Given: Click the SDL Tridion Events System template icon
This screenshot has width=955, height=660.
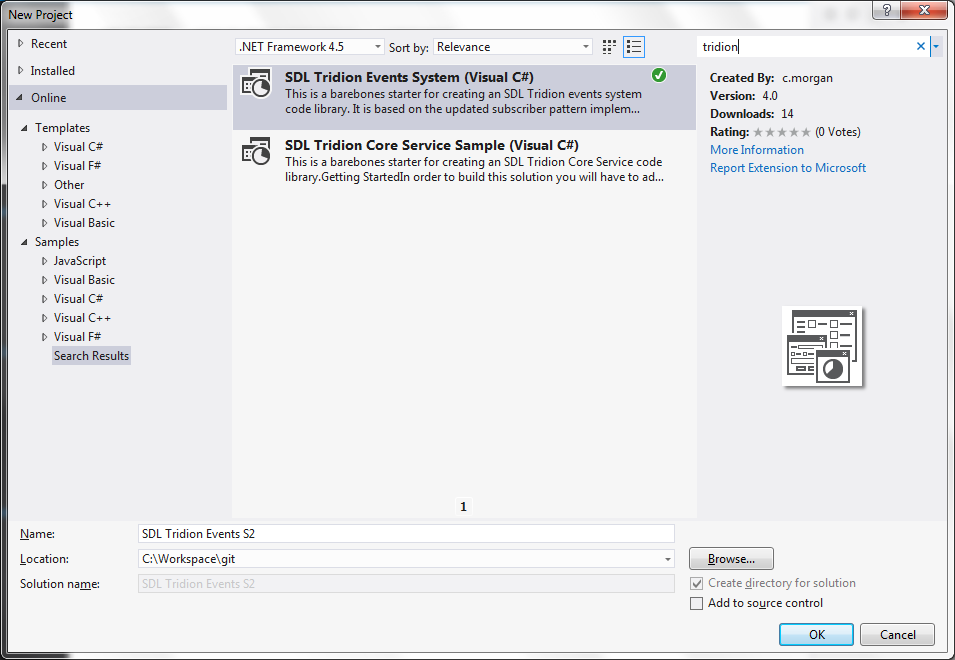Looking at the screenshot, I should pos(256,85).
